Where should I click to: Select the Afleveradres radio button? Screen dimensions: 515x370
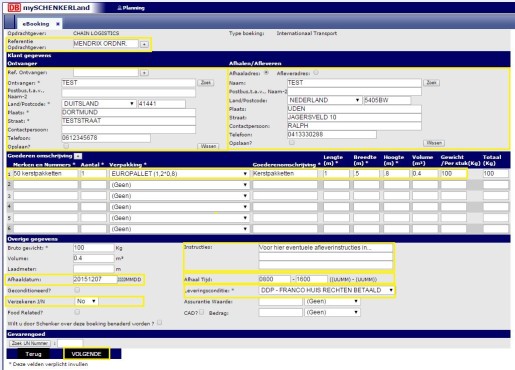(316, 73)
